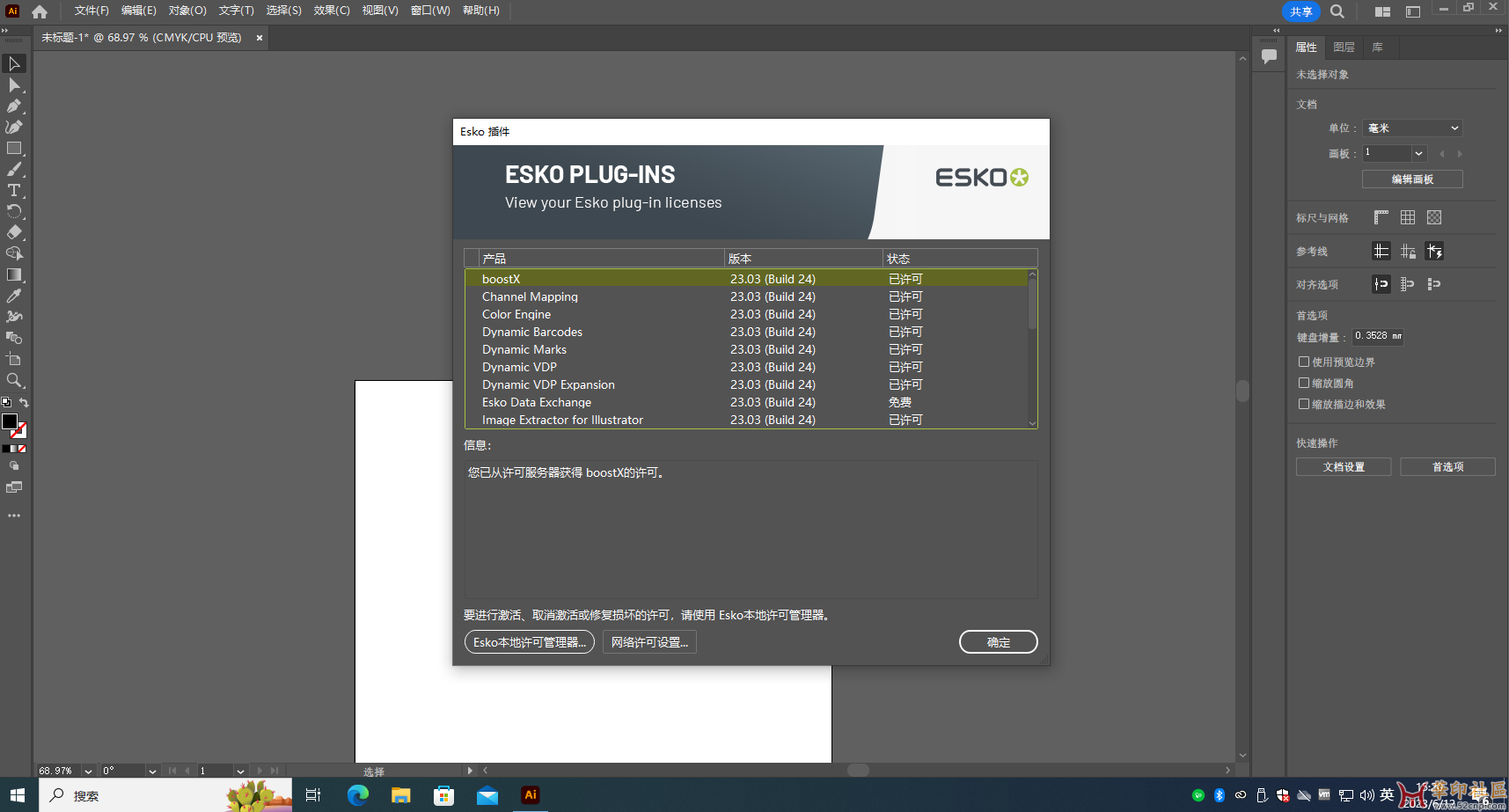Click 编辑画板 button
1509x812 pixels.
(x=1412, y=179)
